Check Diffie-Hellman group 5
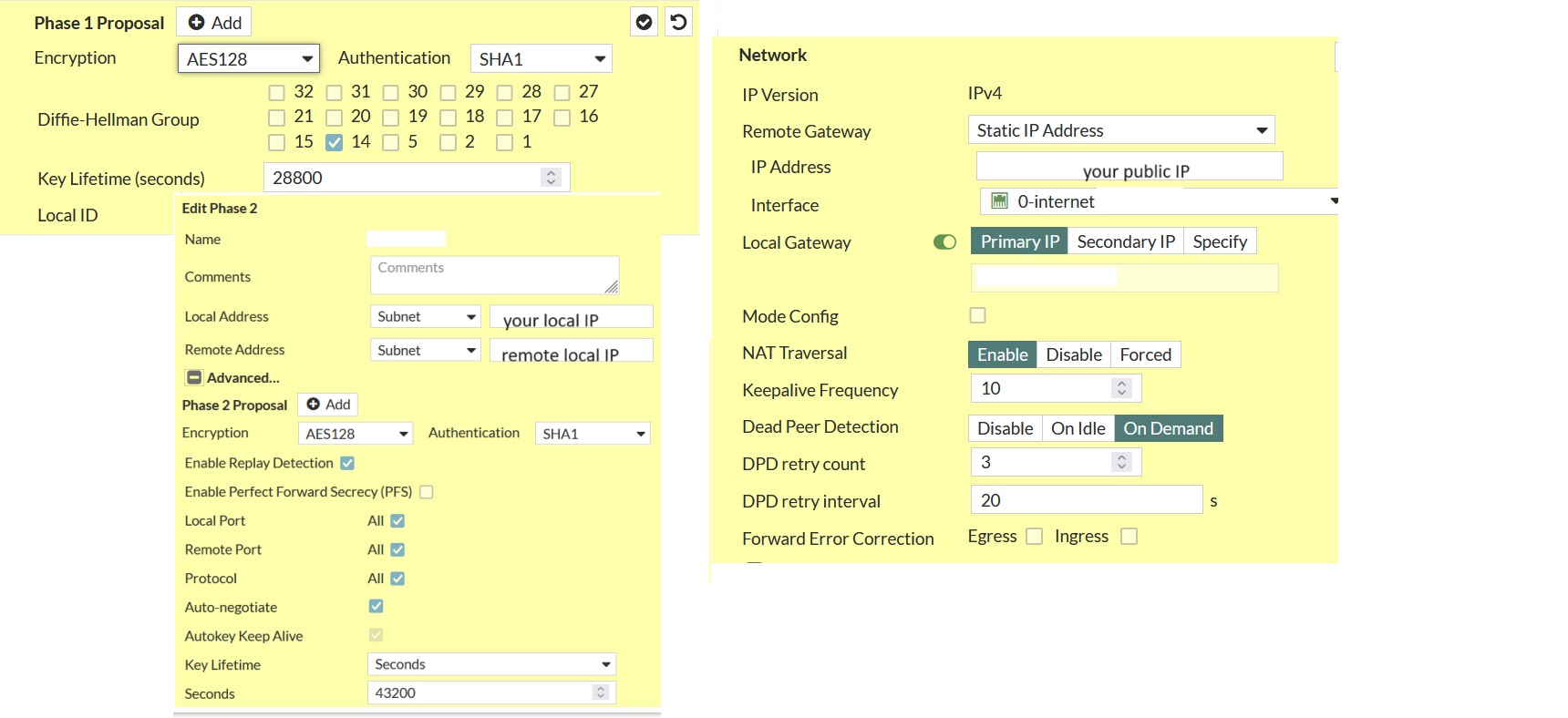 [390, 142]
